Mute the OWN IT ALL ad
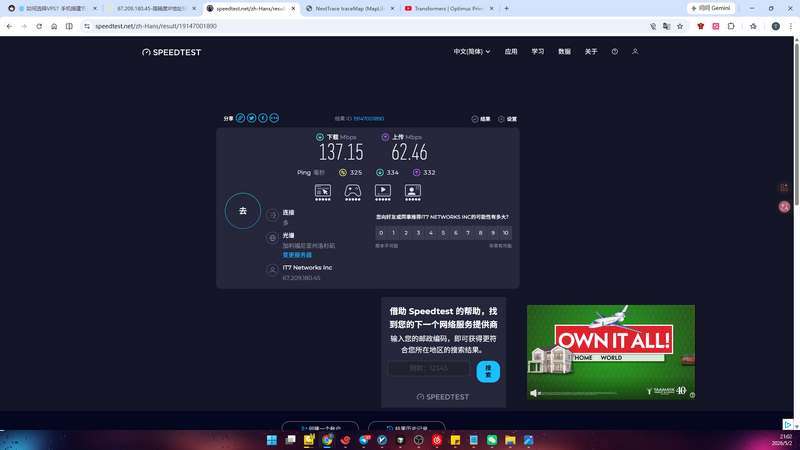The image size is (800, 450). tap(534, 393)
